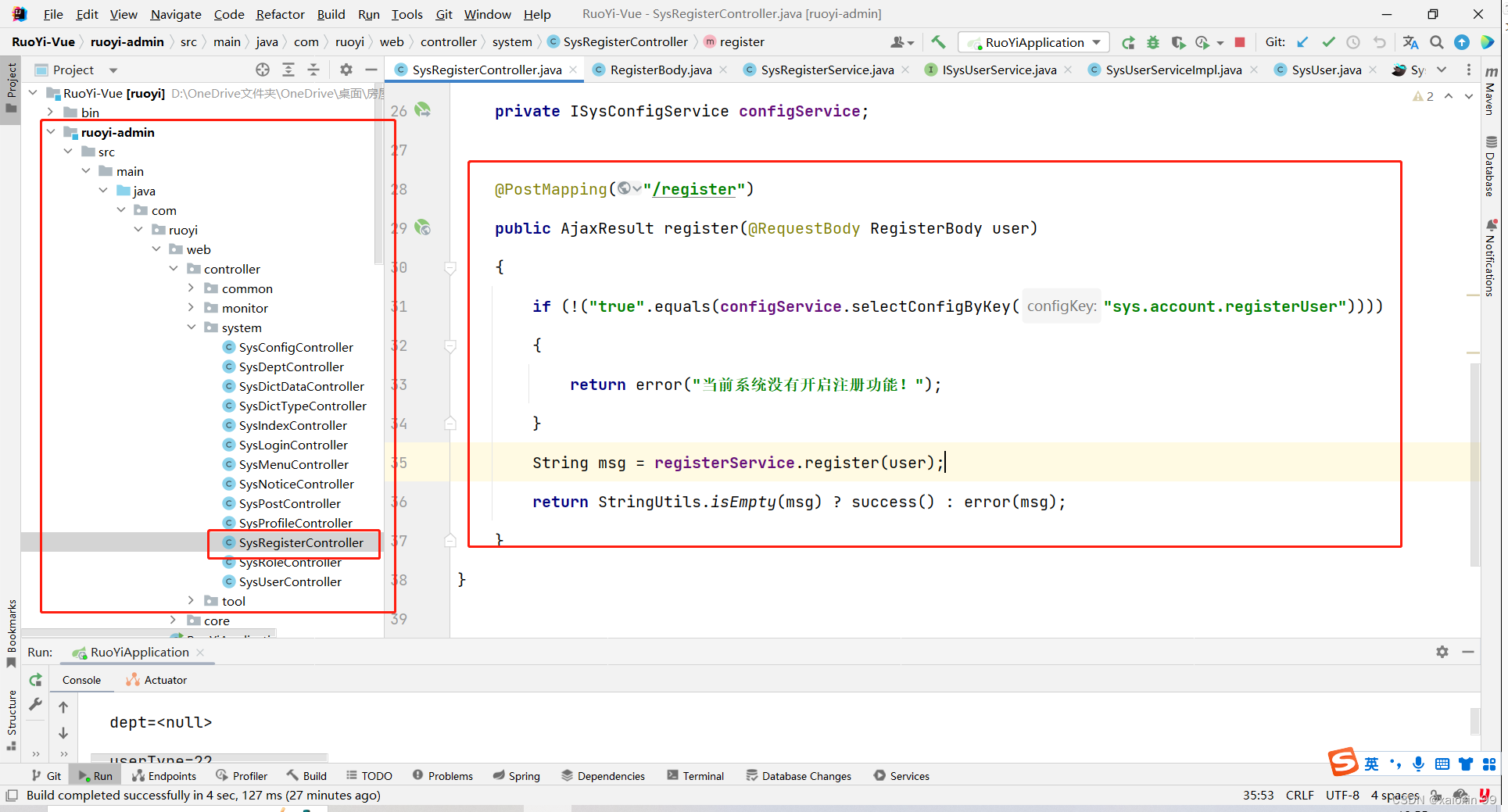Open Run panel settings gear
Screen dimensions: 1508x812
1442,652
